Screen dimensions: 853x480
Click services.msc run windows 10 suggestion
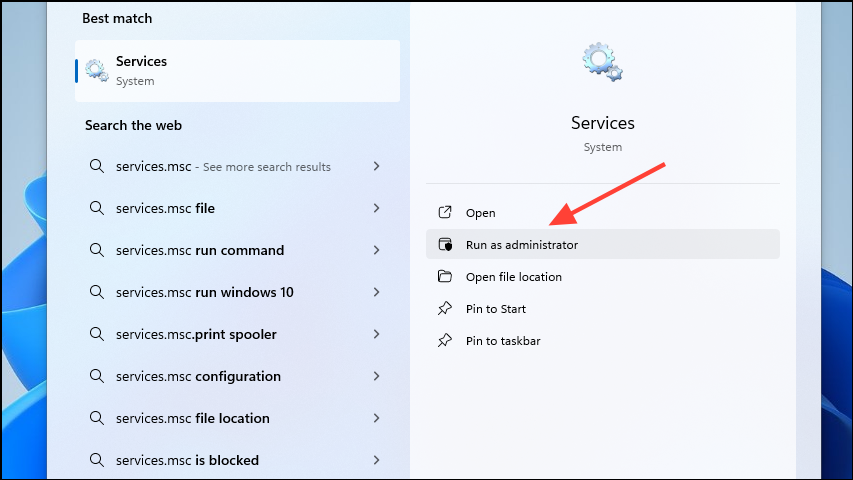[218, 292]
